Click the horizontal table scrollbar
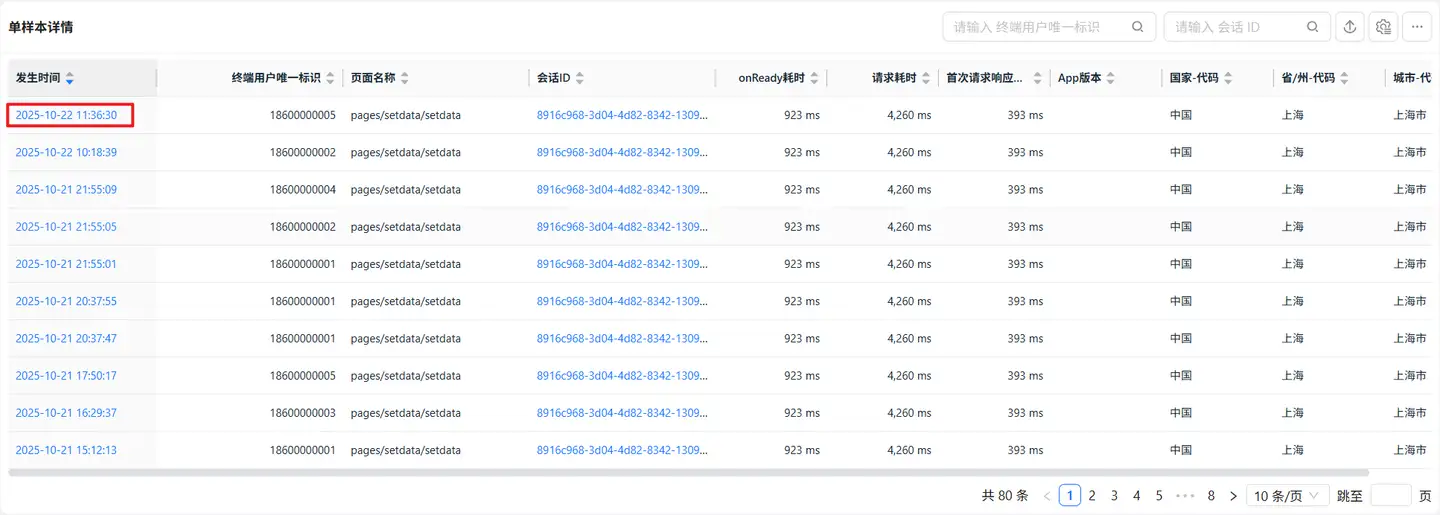The height and width of the screenshot is (515, 1440). click(688, 472)
